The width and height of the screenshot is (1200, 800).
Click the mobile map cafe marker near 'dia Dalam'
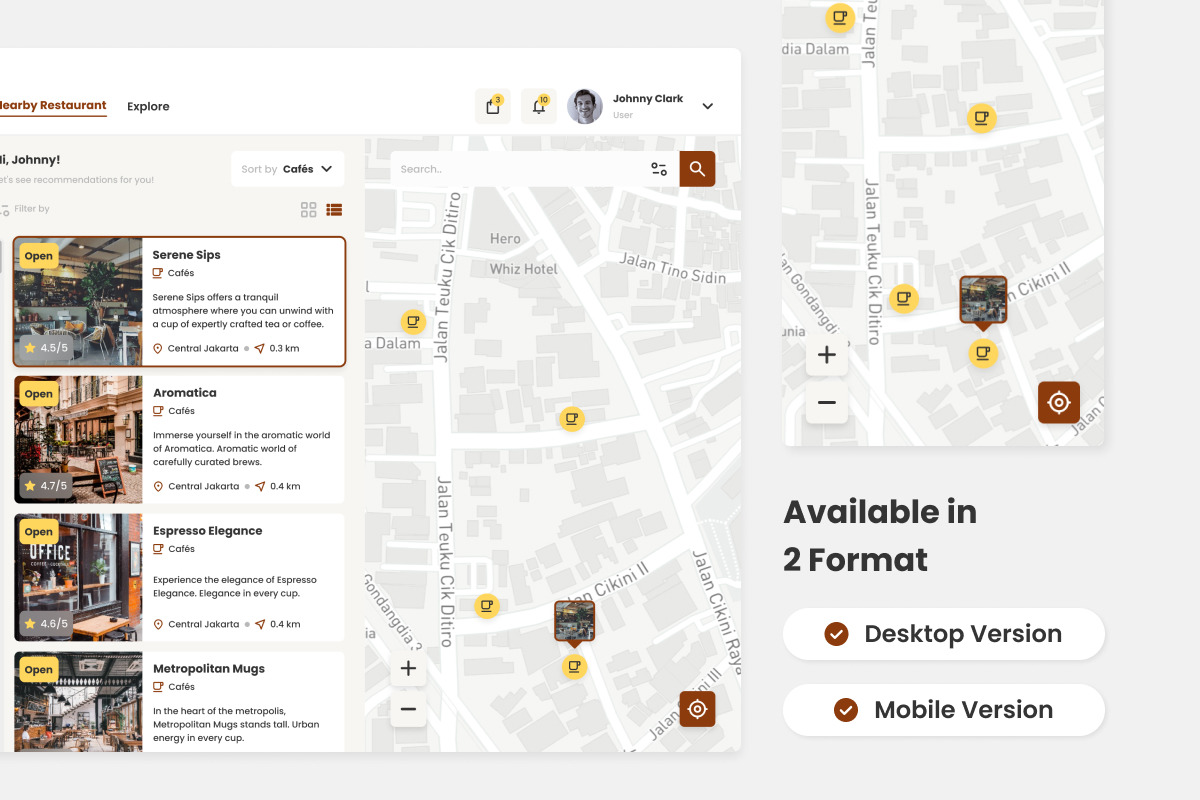839,17
